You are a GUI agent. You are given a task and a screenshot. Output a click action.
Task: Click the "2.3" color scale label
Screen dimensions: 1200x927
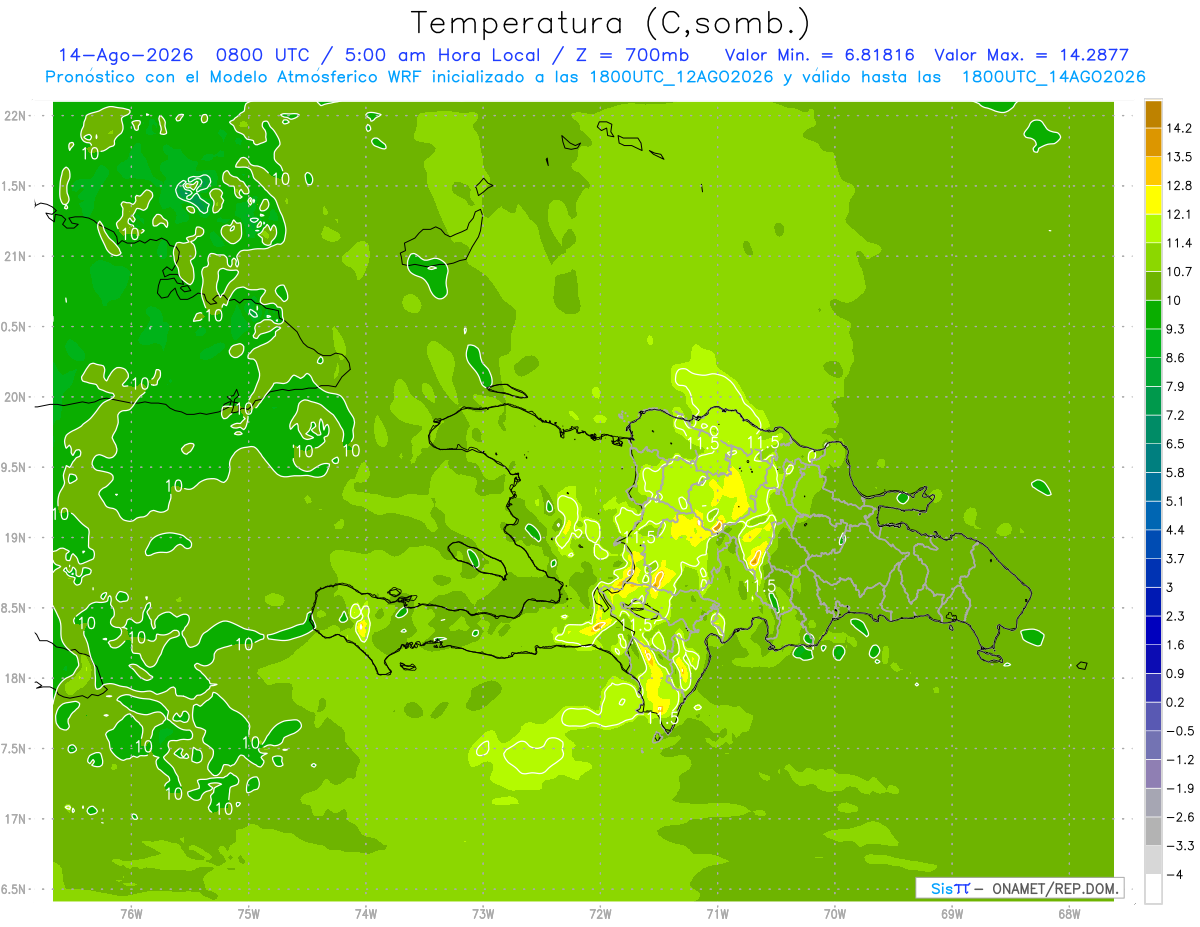point(1174,616)
